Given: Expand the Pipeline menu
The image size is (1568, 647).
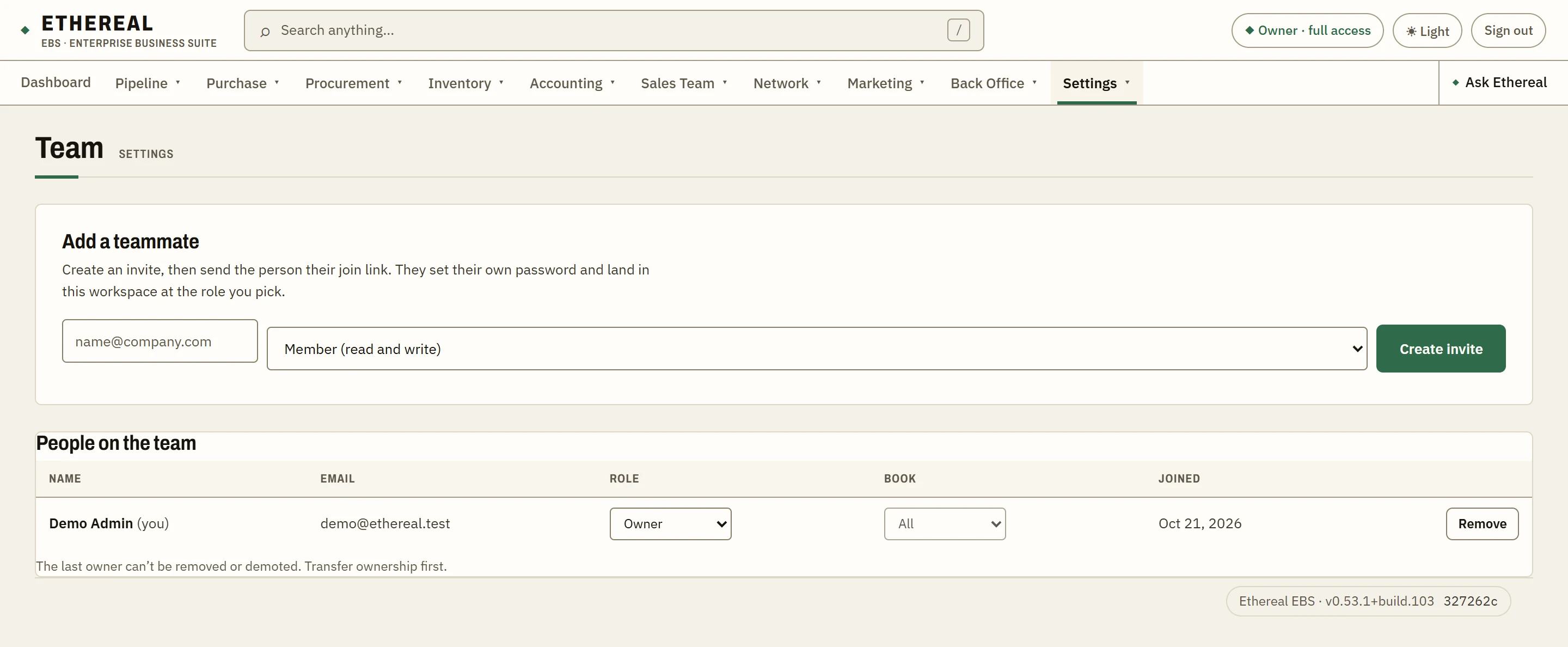Looking at the screenshot, I should pos(148,83).
